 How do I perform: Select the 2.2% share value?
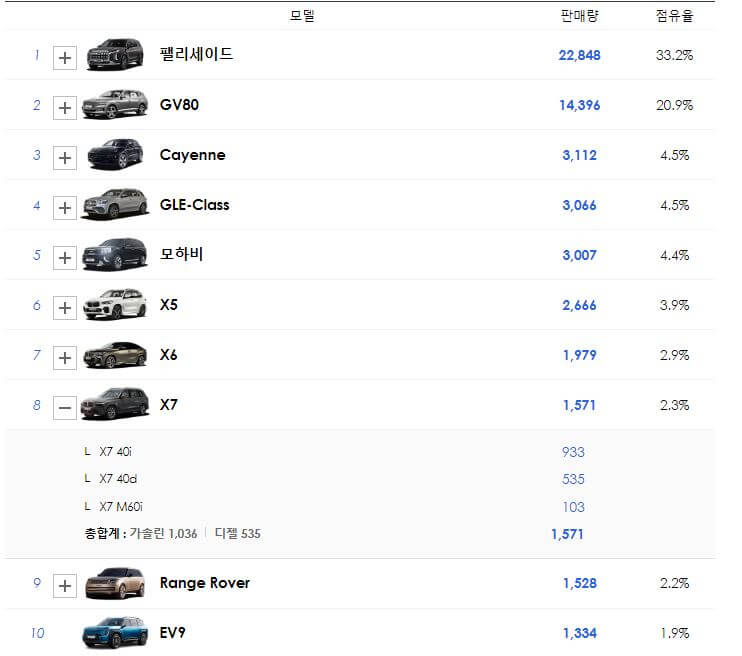tap(674, 584)
